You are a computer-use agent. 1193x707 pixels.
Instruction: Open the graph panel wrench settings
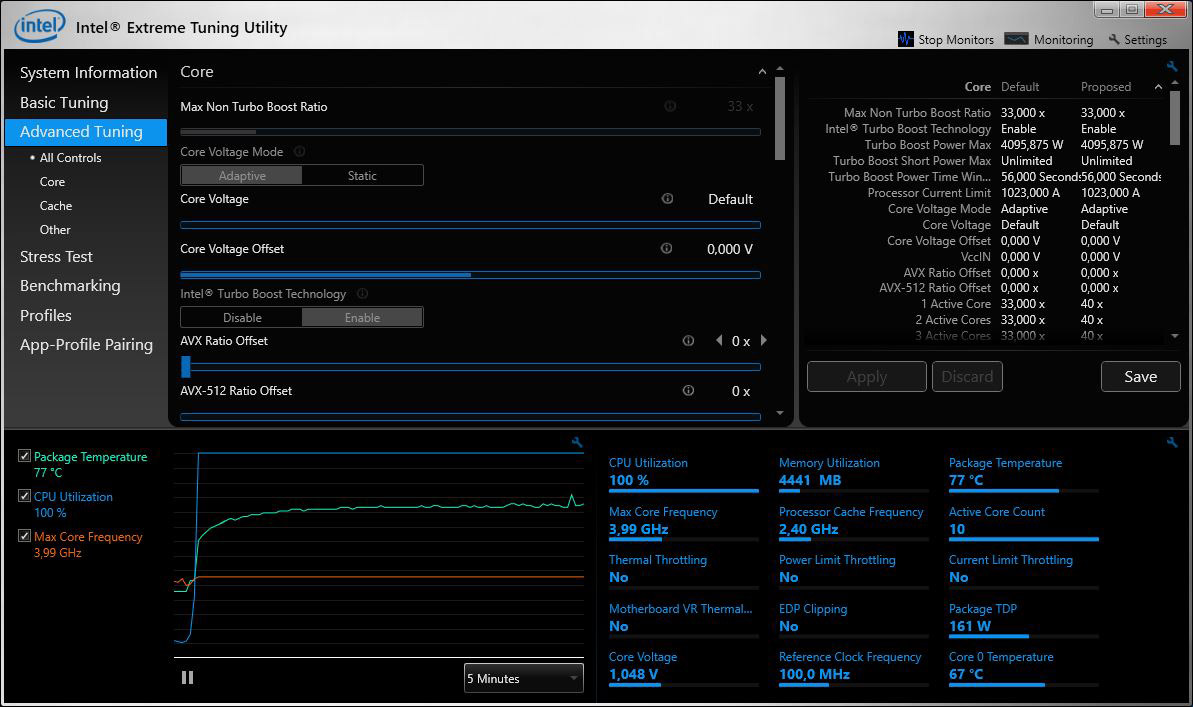click(577, 442)
